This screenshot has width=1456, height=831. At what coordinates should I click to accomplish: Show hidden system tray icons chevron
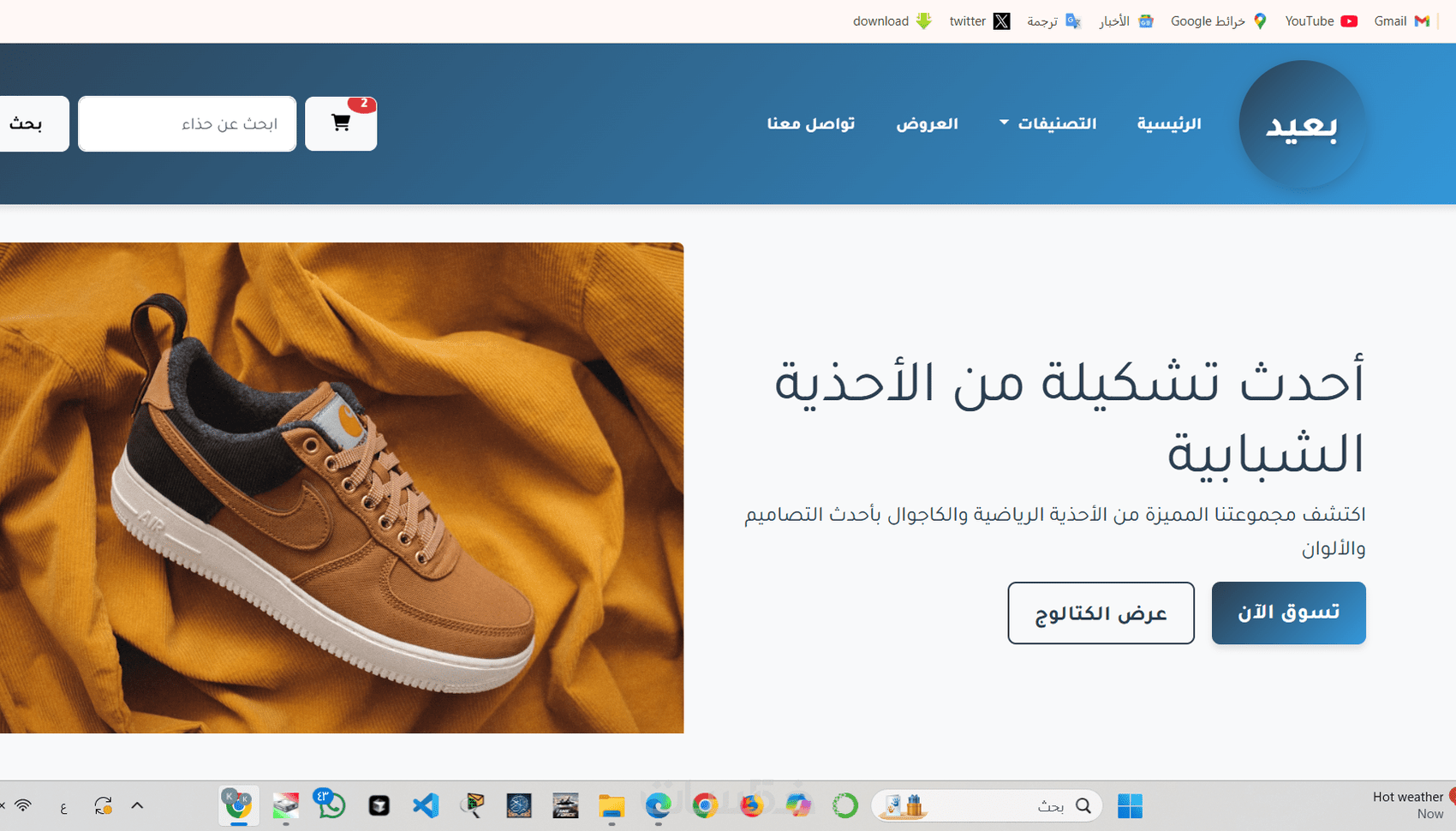[x=137, y=805]
